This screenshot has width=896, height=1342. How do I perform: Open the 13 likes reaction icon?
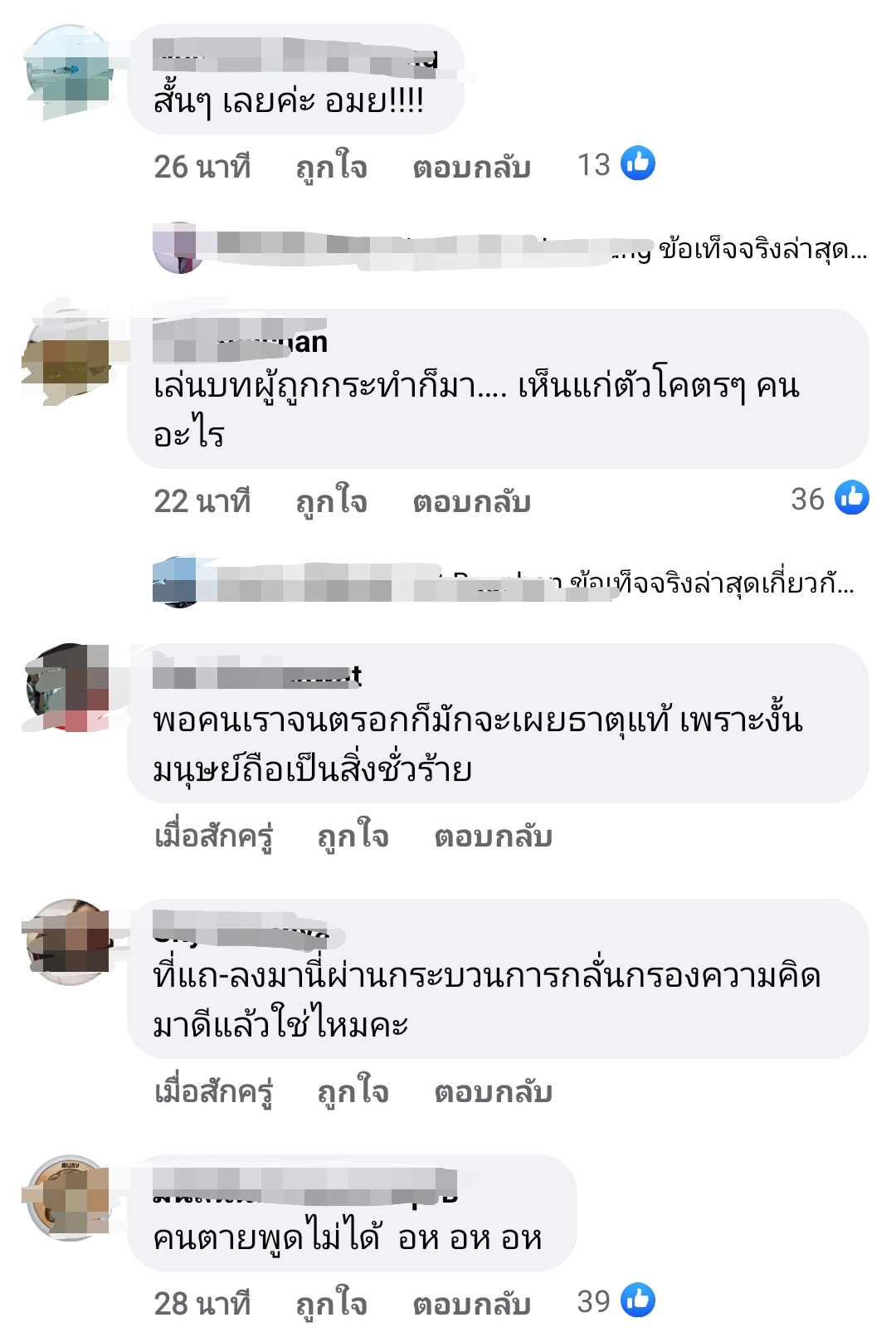click(638, 163)
